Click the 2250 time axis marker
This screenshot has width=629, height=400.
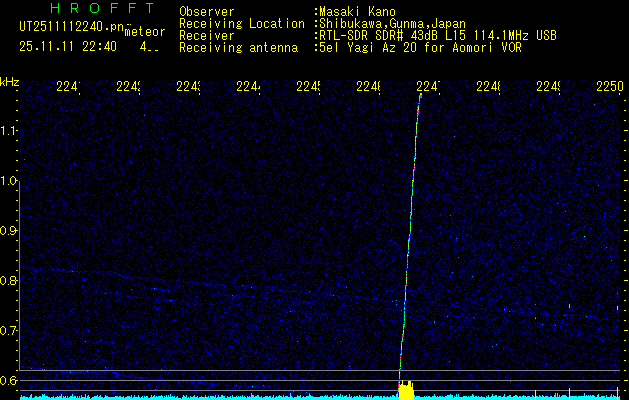610,87
